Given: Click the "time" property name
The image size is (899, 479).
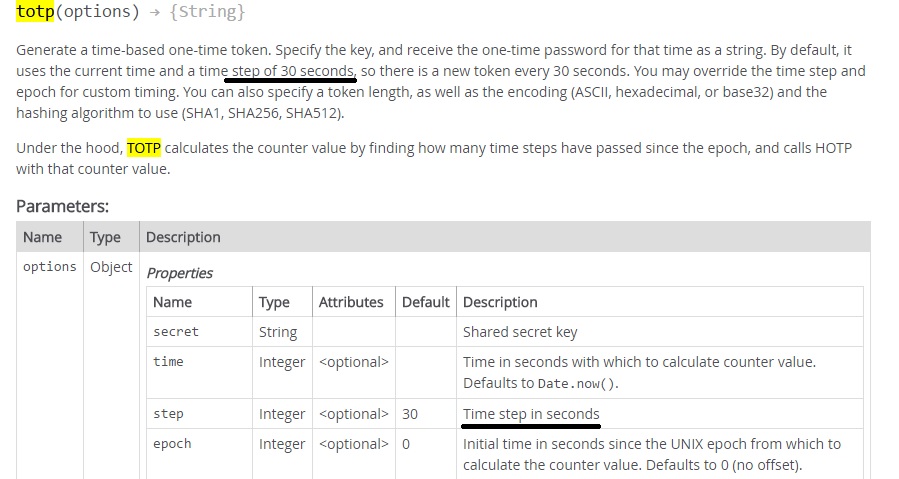Looking at the screenshot, I should [x=168, y=362].
